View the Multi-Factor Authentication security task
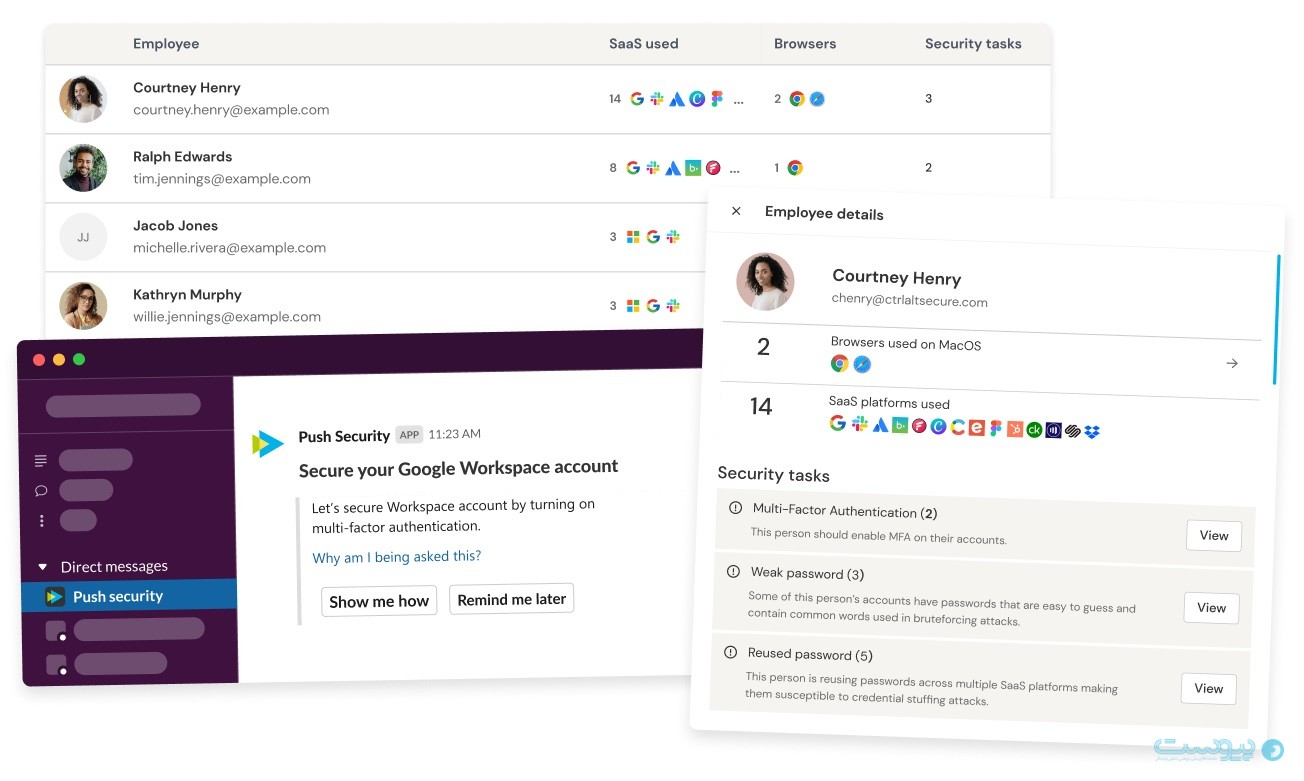Screen dimensions: 1304x781 [1214, 535]
